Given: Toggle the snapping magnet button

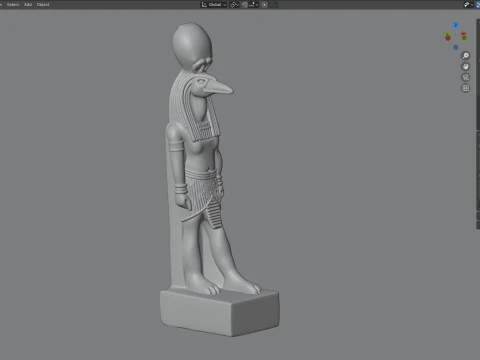Looking at the screenshot, I should 245,5.
